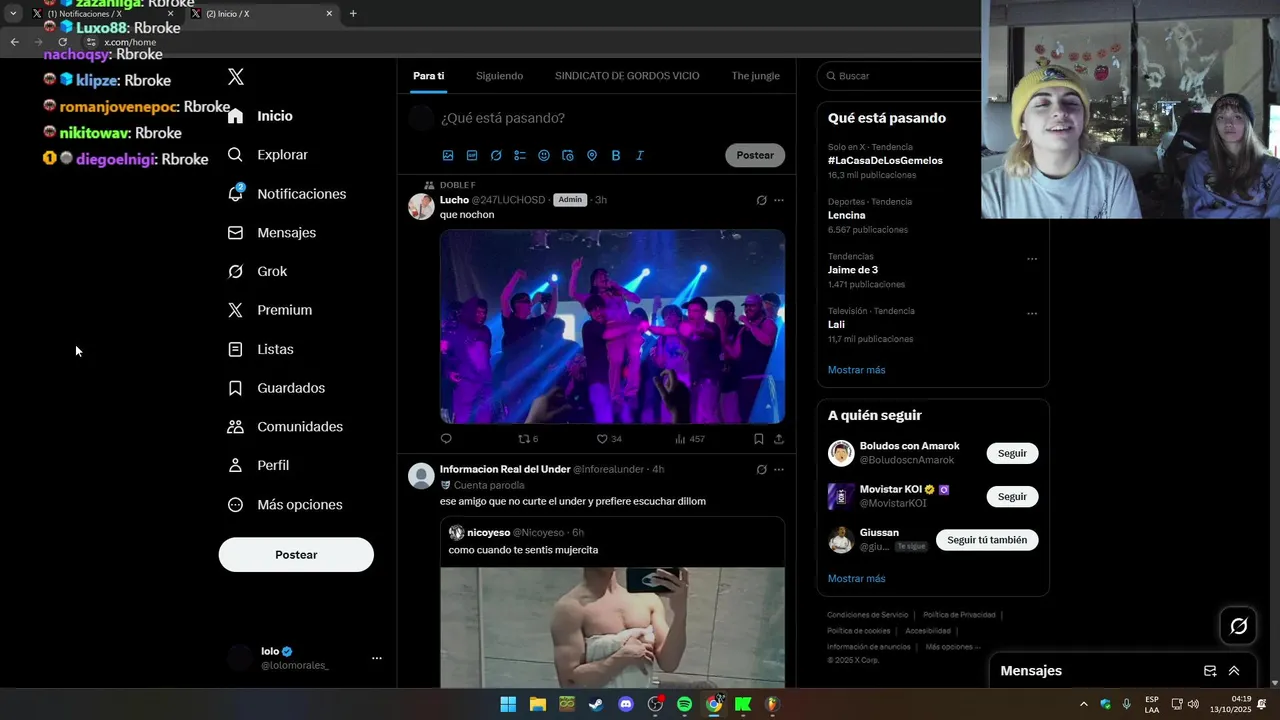Add a poll to post

click(x=520, y=156)
